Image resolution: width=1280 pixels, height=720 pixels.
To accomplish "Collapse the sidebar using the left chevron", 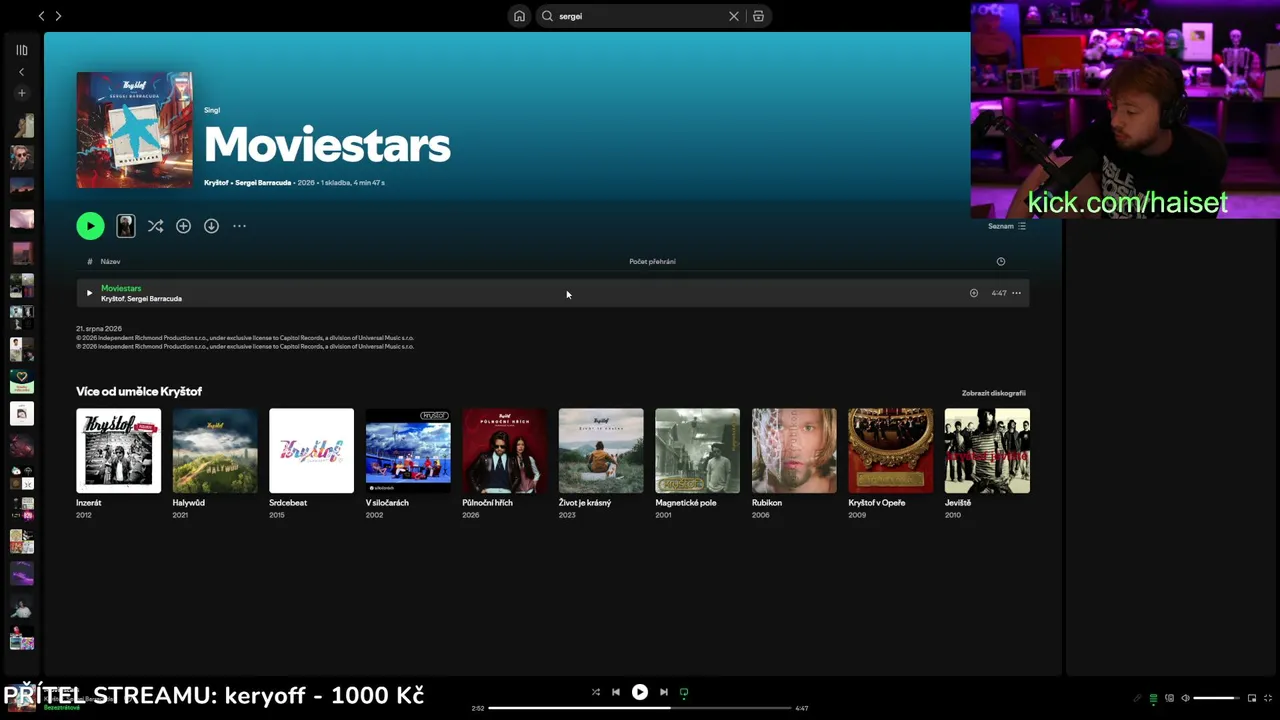I will pyautogui.click(x=22, y=72).
